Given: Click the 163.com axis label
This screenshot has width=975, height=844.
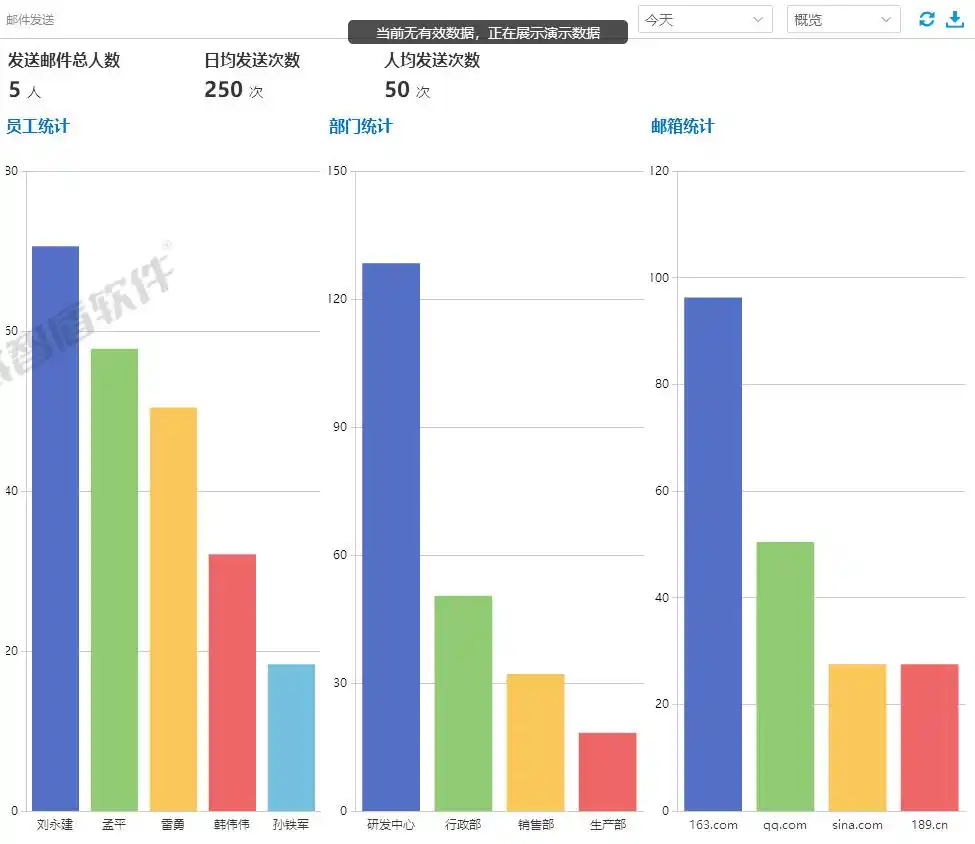Looking at the screenshot, I should 713,825.
